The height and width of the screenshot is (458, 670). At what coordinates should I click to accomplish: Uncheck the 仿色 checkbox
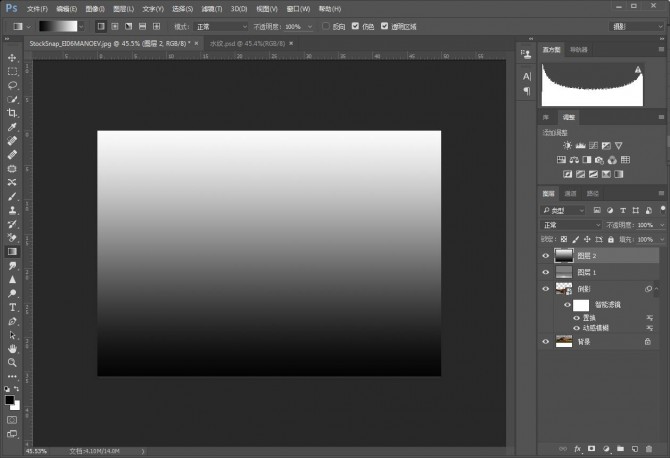click(x=356, y=26)
